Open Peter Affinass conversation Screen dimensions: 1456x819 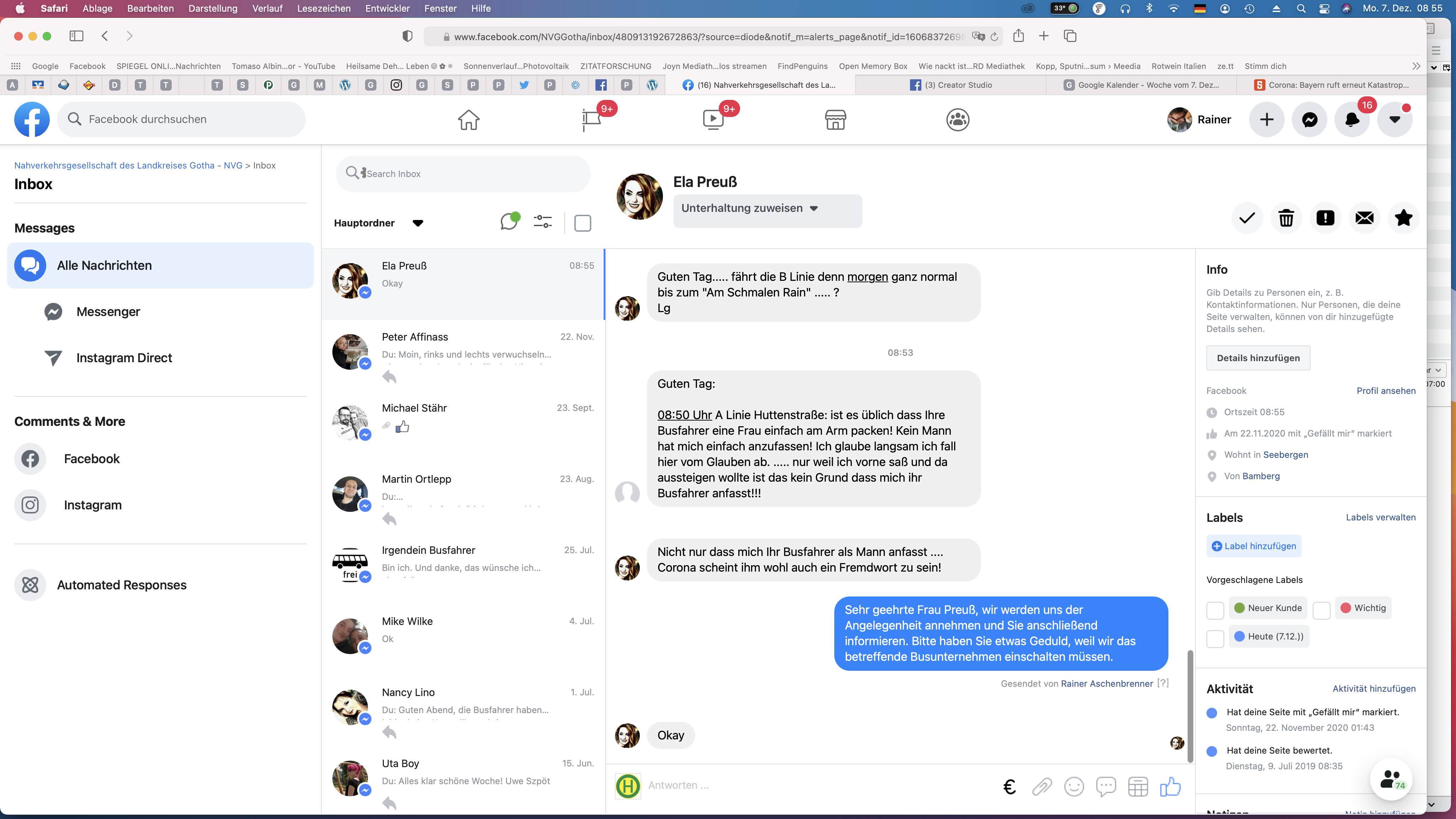463,355
